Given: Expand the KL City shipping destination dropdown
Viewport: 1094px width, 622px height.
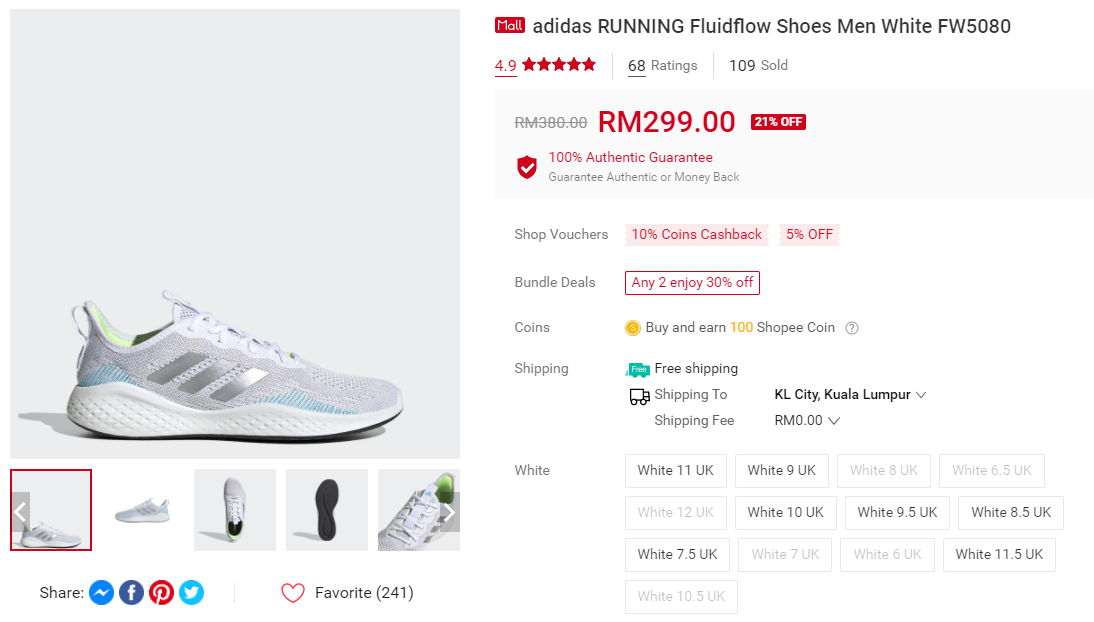Looking at the screenshot, I should [850, 395].
